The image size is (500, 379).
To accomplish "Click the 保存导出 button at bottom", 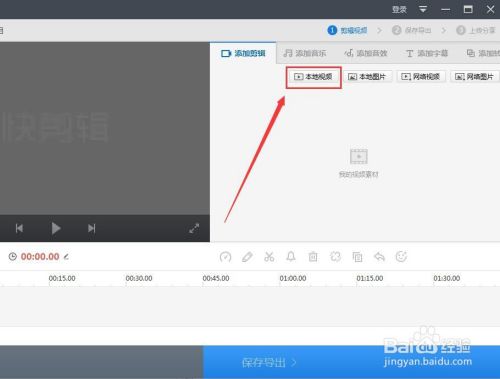I will (x=269, y=362).
